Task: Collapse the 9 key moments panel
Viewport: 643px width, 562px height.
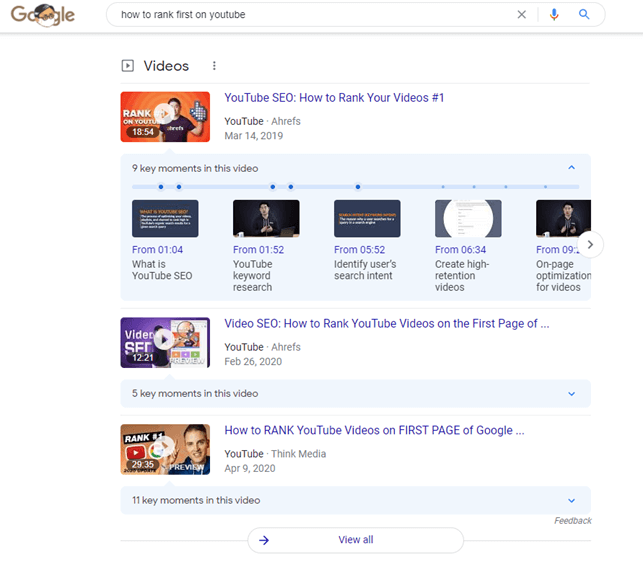Action: pyautogui.click(x=571, y=167)
